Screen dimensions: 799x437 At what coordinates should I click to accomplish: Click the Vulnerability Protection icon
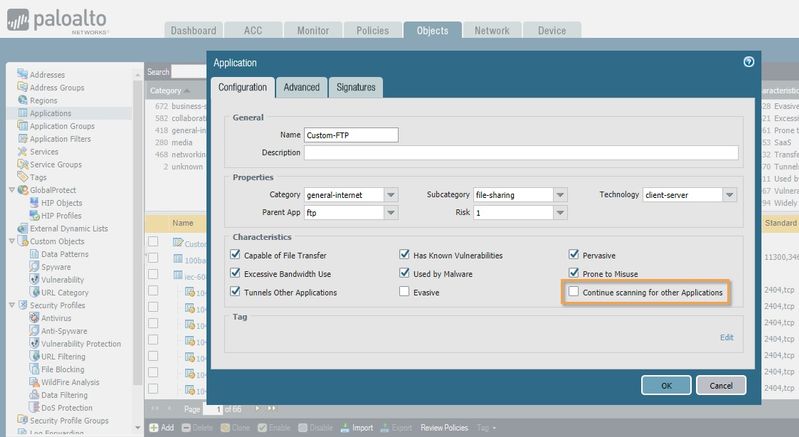[34, 343]
